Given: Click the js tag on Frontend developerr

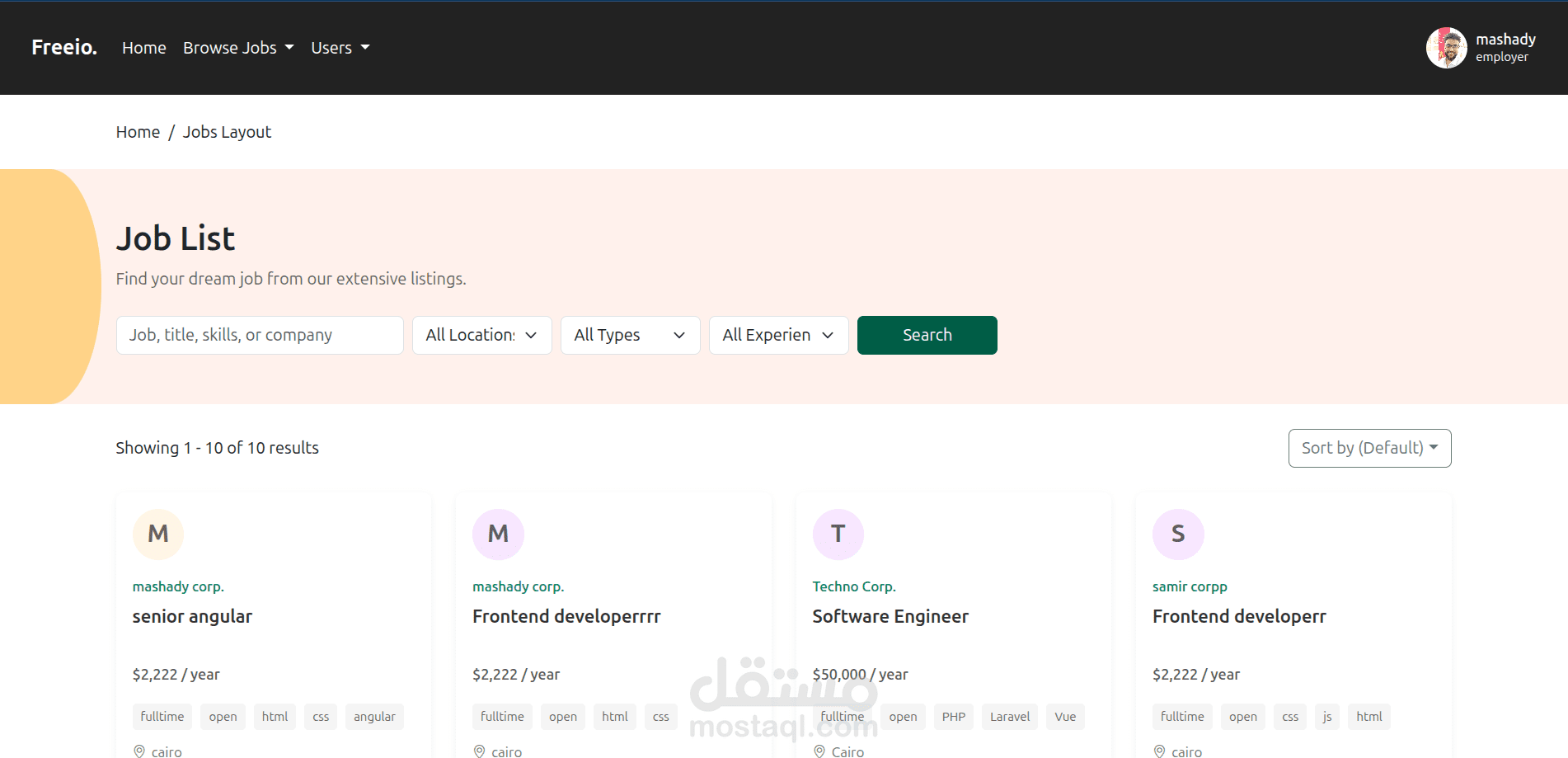Looking at the screenshot, I should [1327, 717].
